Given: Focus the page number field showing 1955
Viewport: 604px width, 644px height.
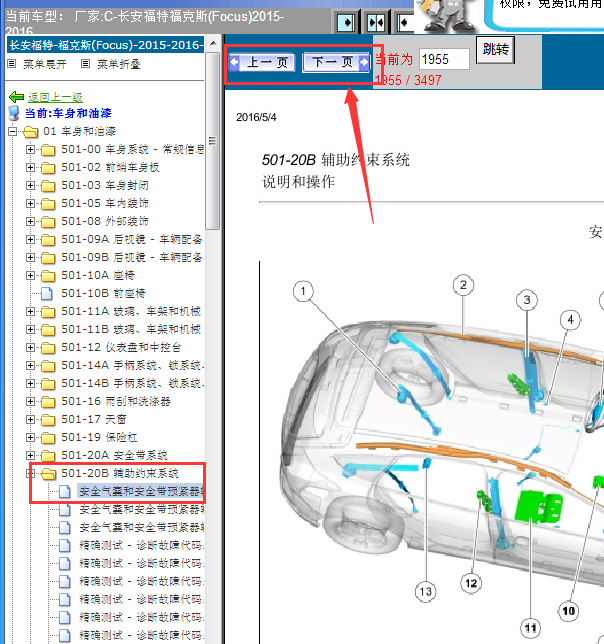Looking at the screenshot, I should point(444,59).
